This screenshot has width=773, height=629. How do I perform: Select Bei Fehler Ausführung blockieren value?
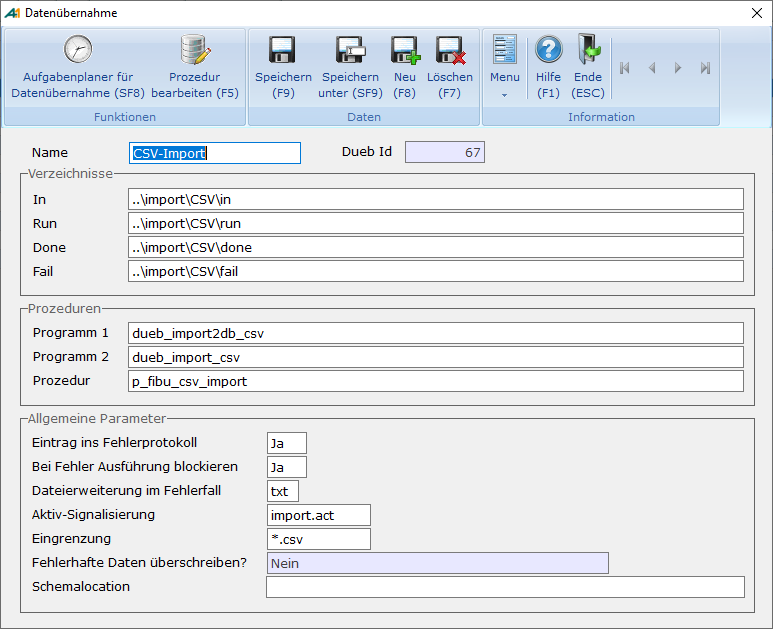(286, 467)
